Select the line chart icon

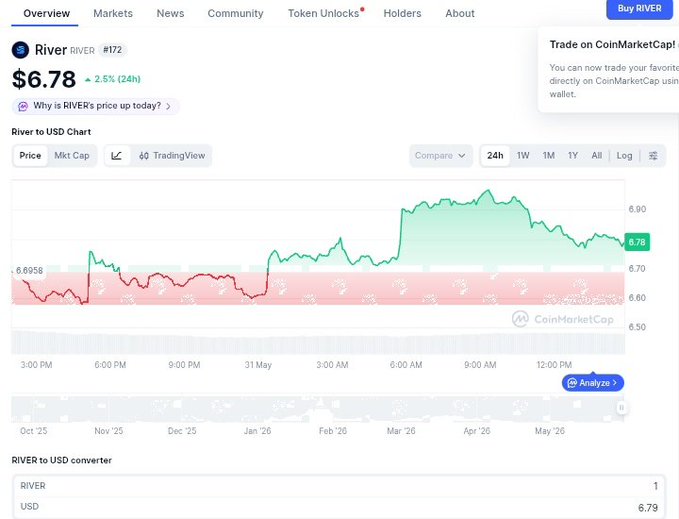[x=116, y=155]
